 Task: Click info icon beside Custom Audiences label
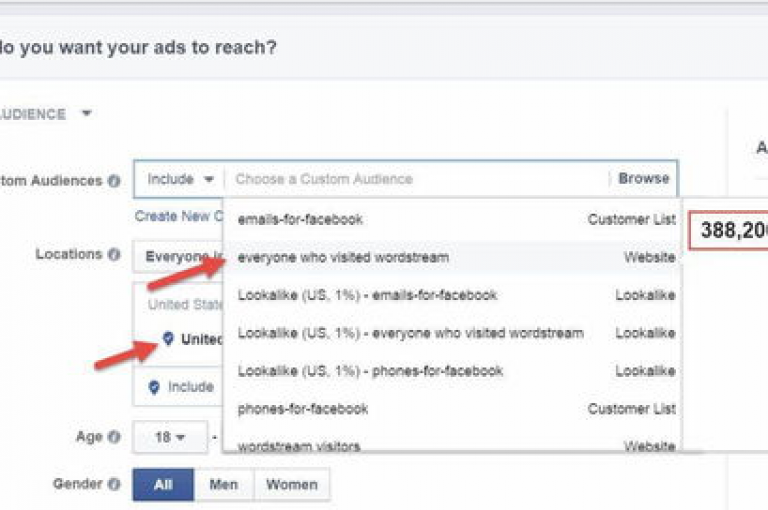pos(114,181)
